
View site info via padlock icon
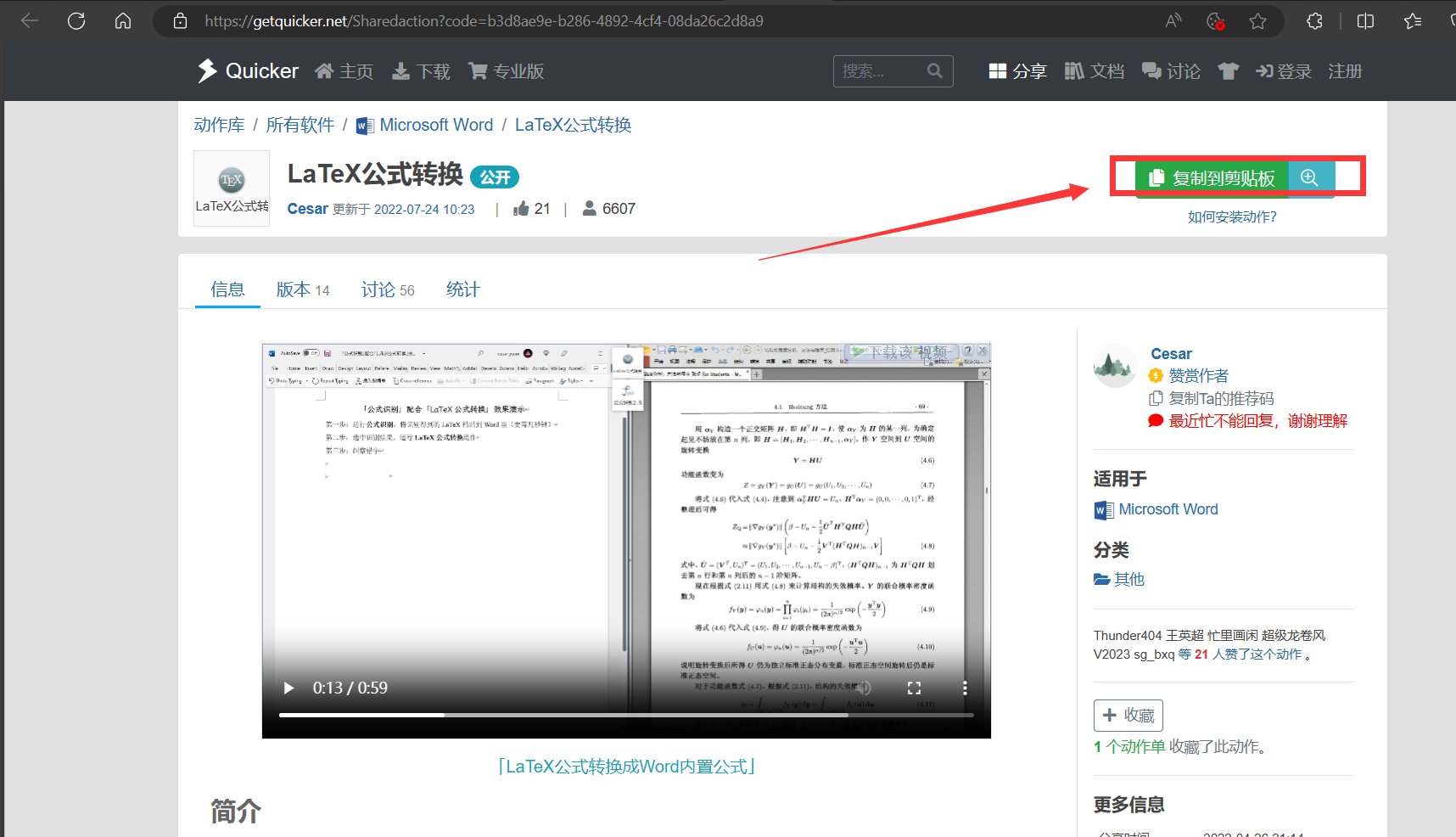click(180, 21)
